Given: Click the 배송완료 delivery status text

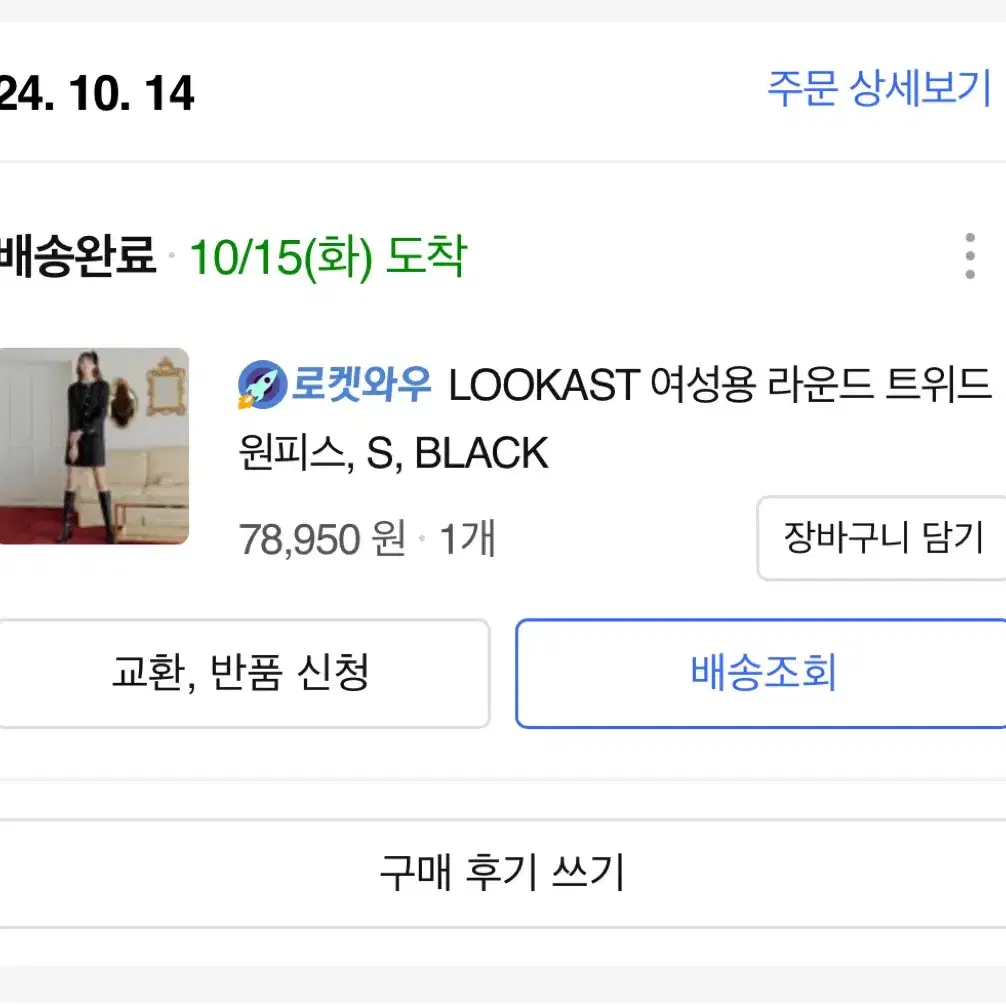Looking at the screenshot, I should tap(78, 256).
